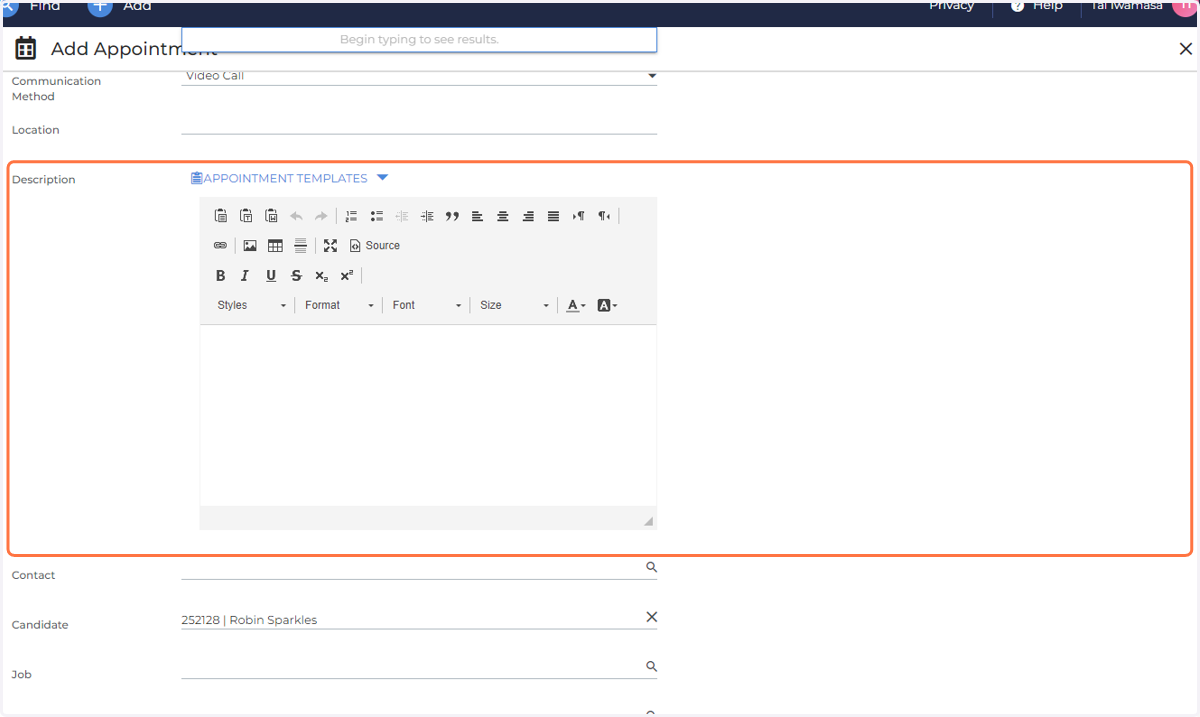
Task: Open the Styles dropdown
Action: [x=252, y=306]
